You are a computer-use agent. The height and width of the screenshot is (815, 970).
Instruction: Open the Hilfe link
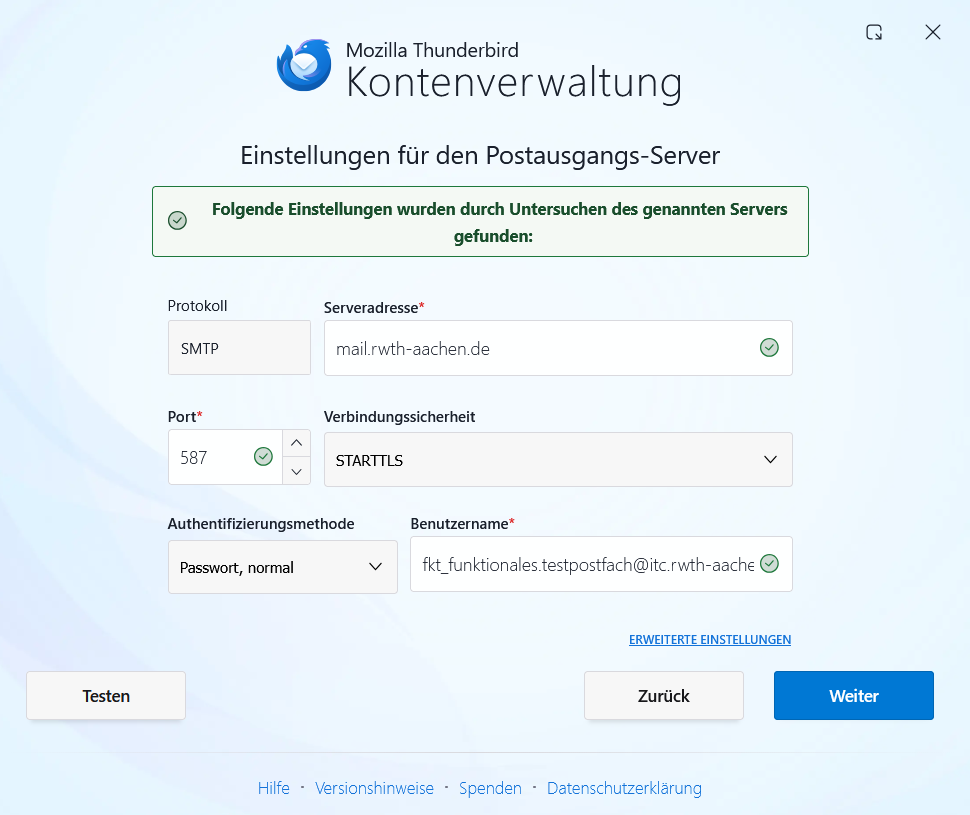[x=273, y=788]
